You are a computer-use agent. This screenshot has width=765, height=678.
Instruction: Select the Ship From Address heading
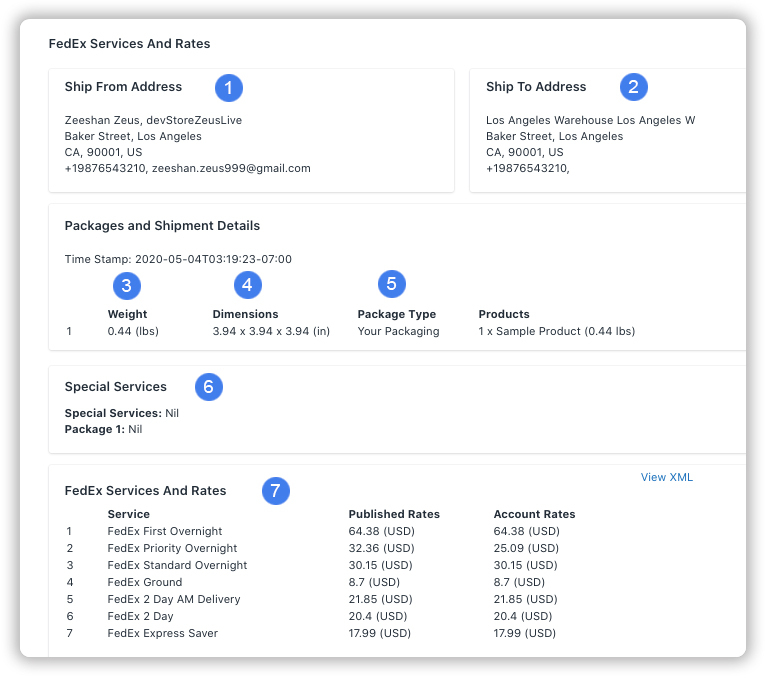(x=123, y=86)
